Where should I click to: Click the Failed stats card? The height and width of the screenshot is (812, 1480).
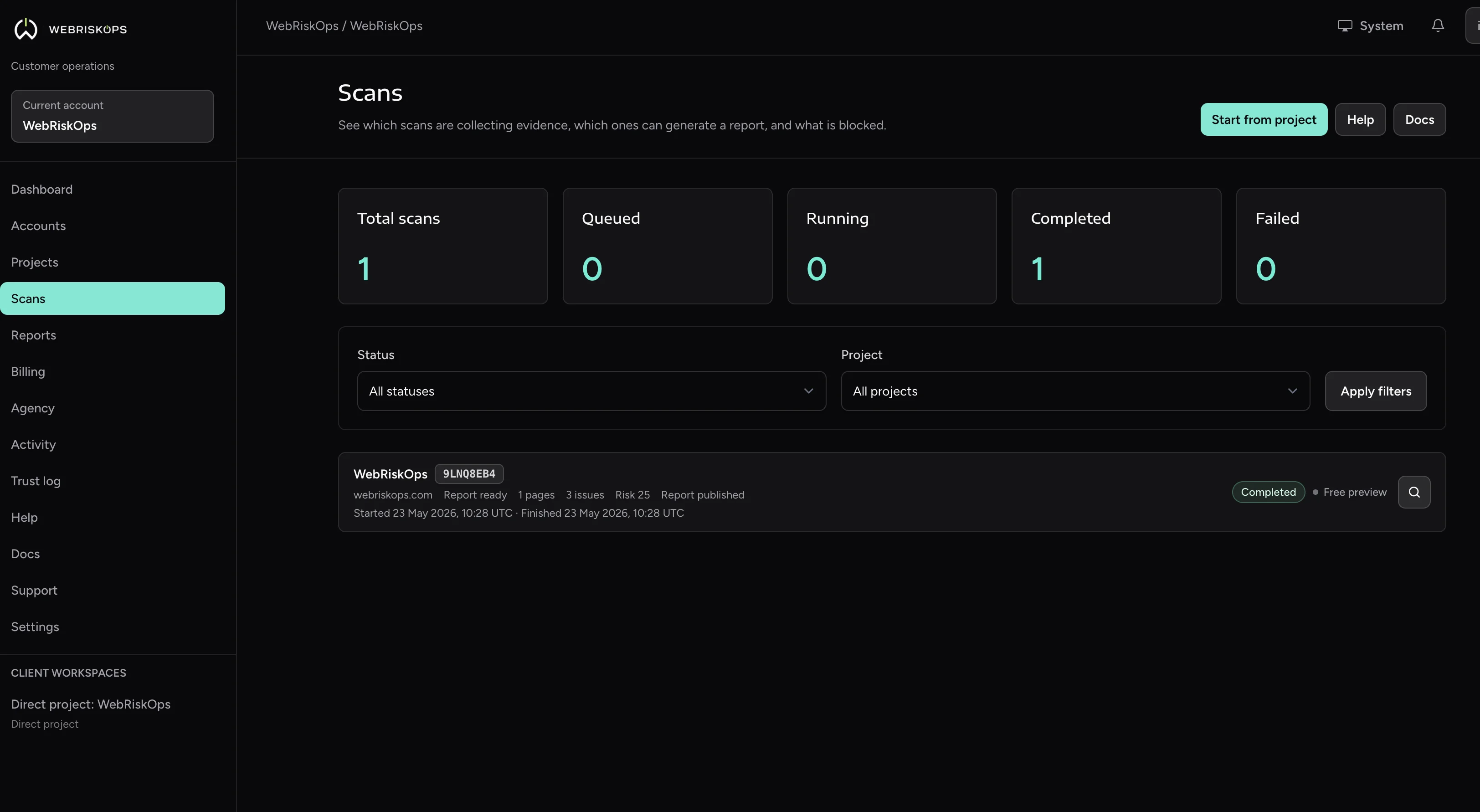[1341, 246]
